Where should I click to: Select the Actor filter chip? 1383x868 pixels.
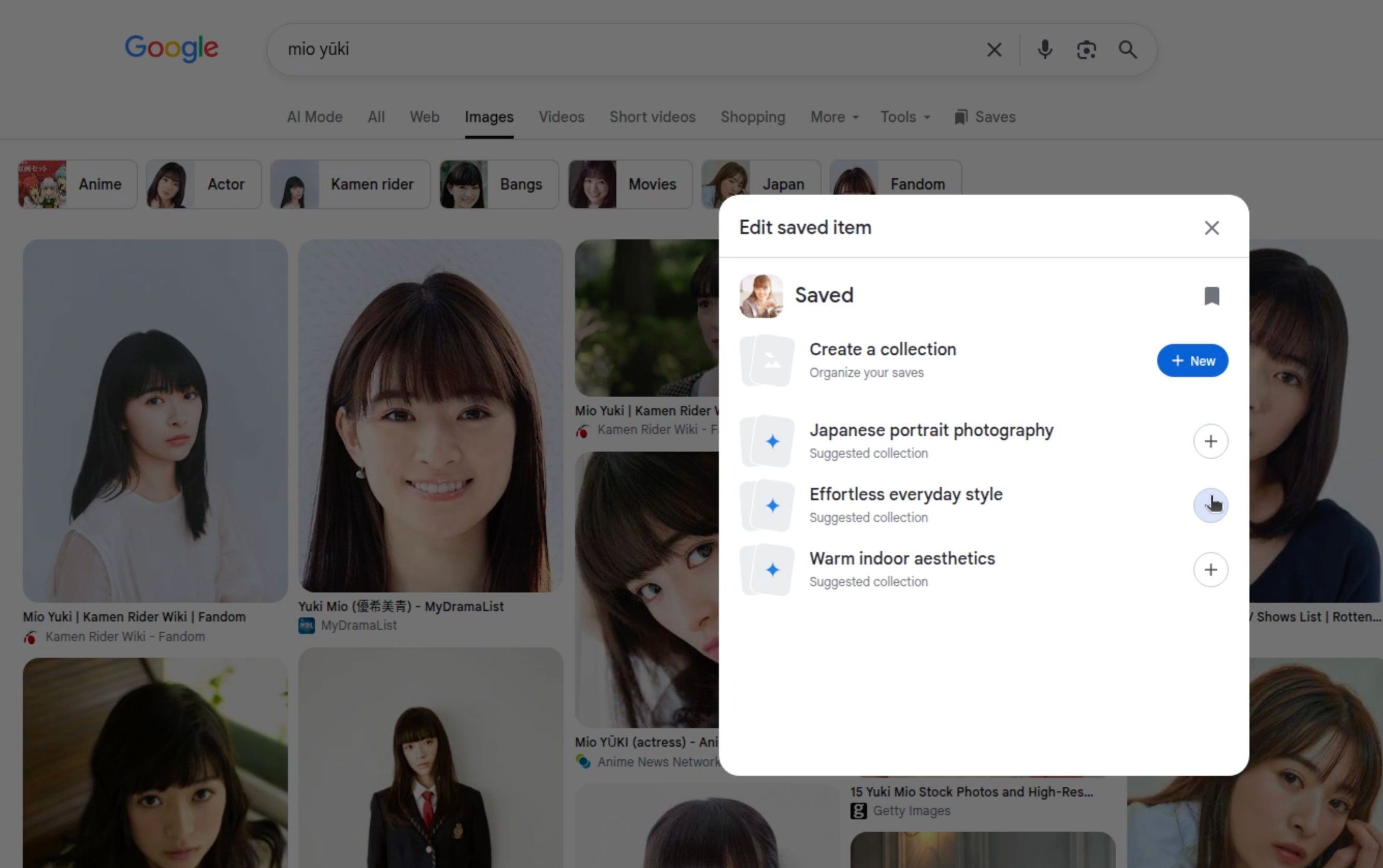(x=204, y=184)
